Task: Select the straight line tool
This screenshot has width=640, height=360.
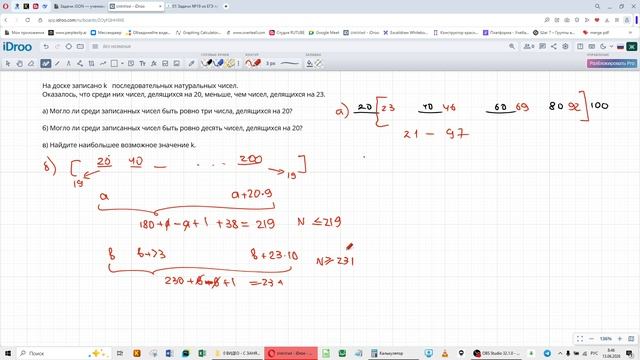Action: (x=57, y=64)
